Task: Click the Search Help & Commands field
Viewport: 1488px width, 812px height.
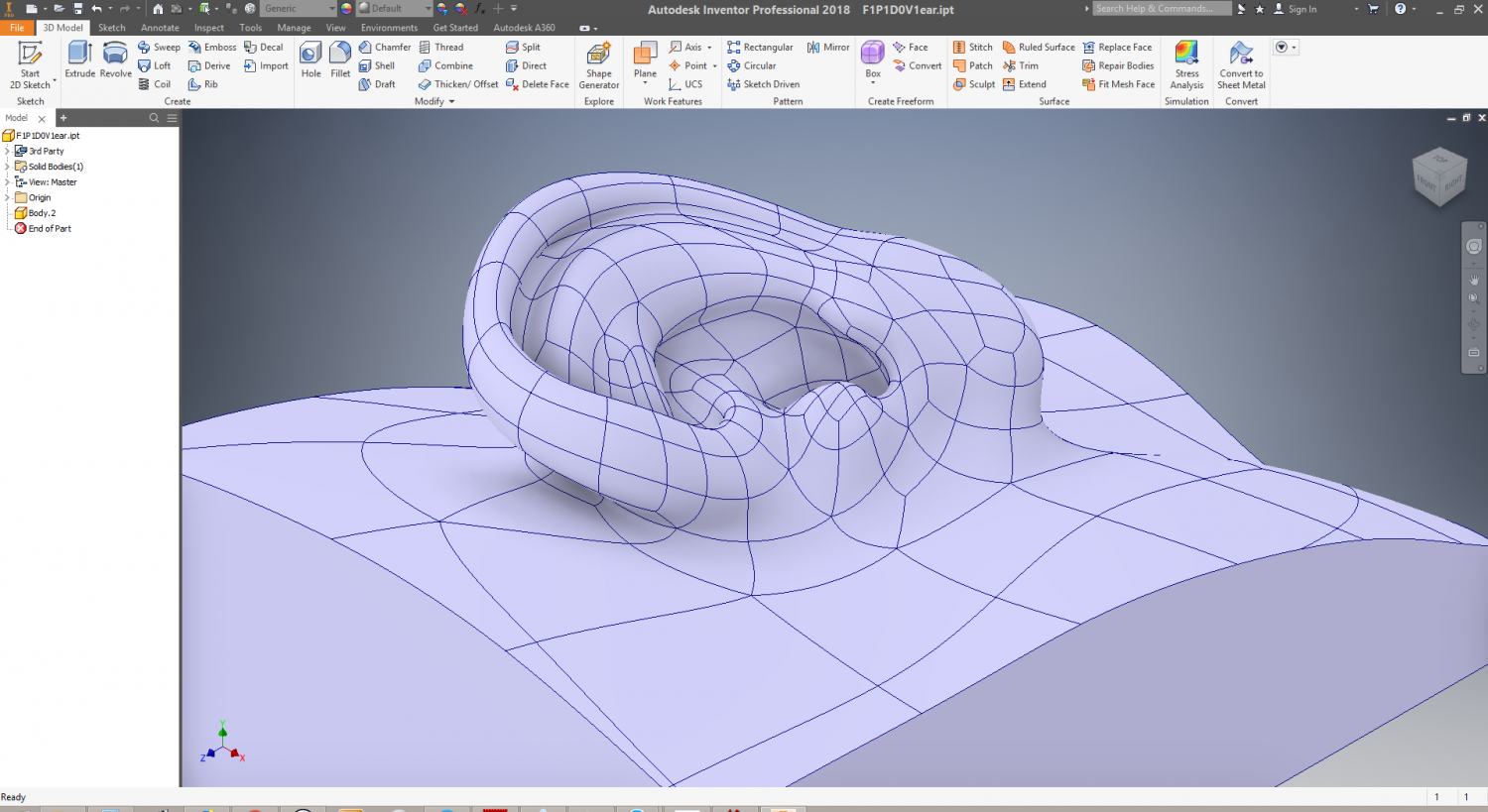Action: [x=1162, y=9]
